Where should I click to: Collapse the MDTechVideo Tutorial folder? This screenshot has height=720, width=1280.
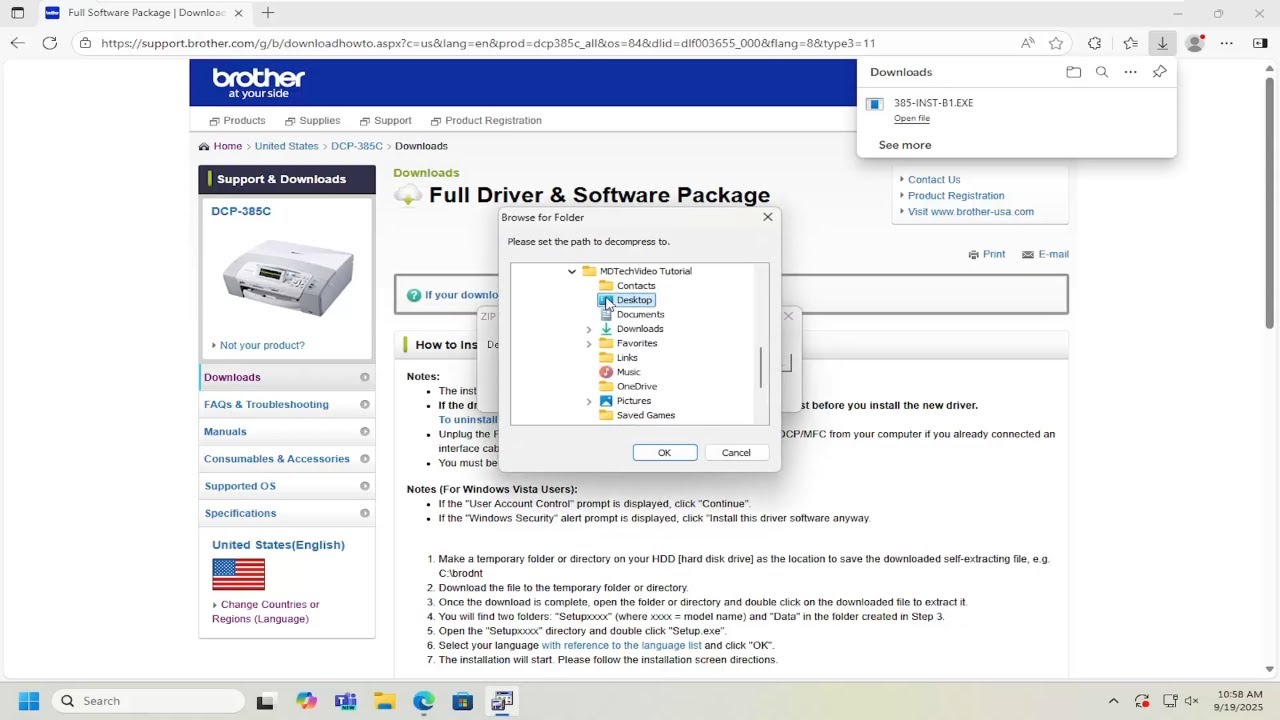point(572,271)
